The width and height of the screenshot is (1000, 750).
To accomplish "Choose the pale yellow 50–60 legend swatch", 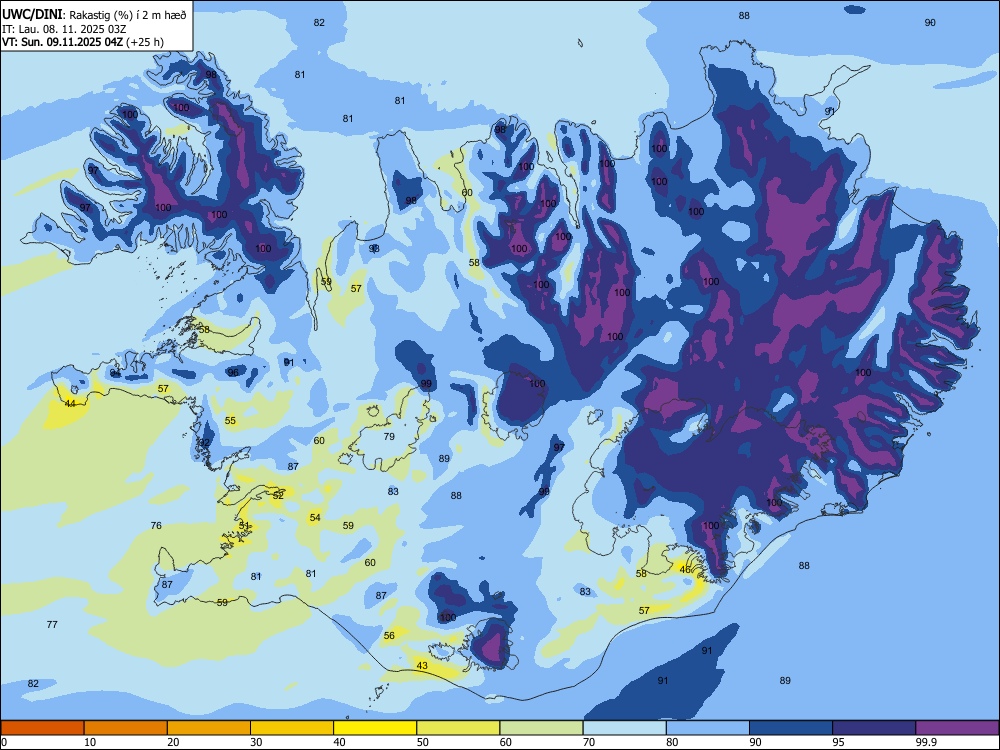I will click(x=458, y=728).
